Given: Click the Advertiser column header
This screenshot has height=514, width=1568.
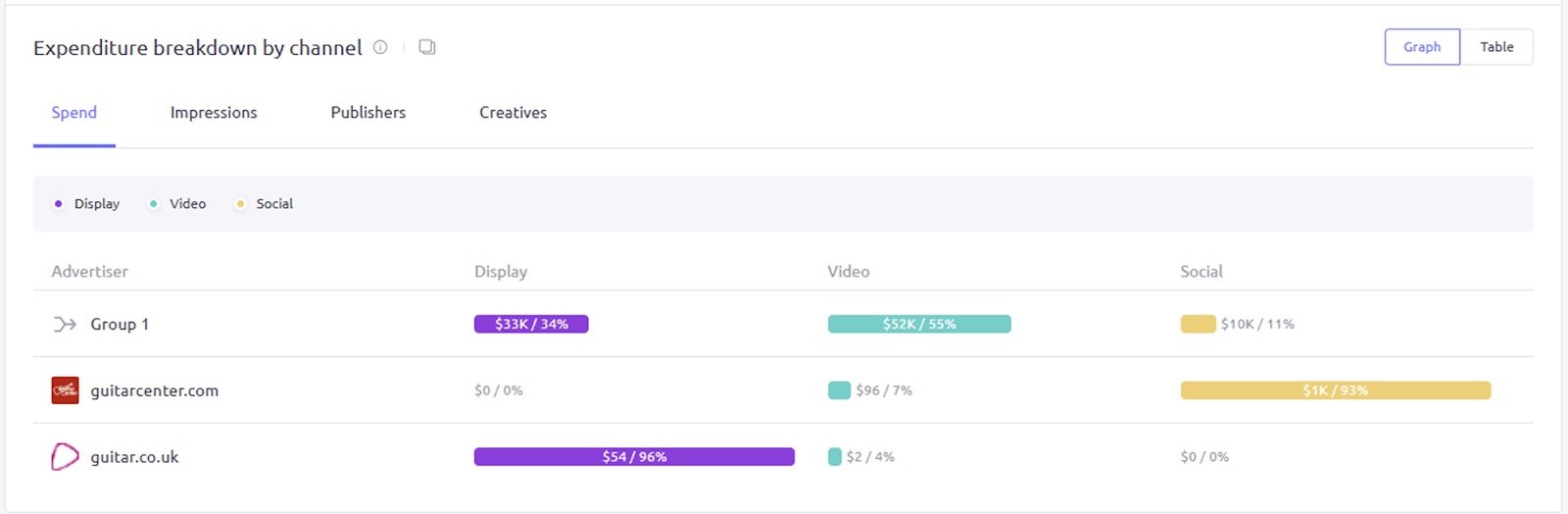Looking at the screenshot, I should tap(90, 272).
